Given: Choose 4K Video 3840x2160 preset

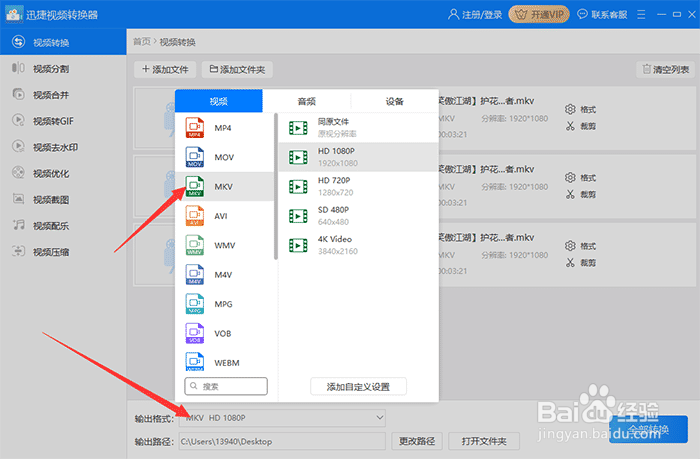Looking at the screenshot, I should (x=358, y=245).
